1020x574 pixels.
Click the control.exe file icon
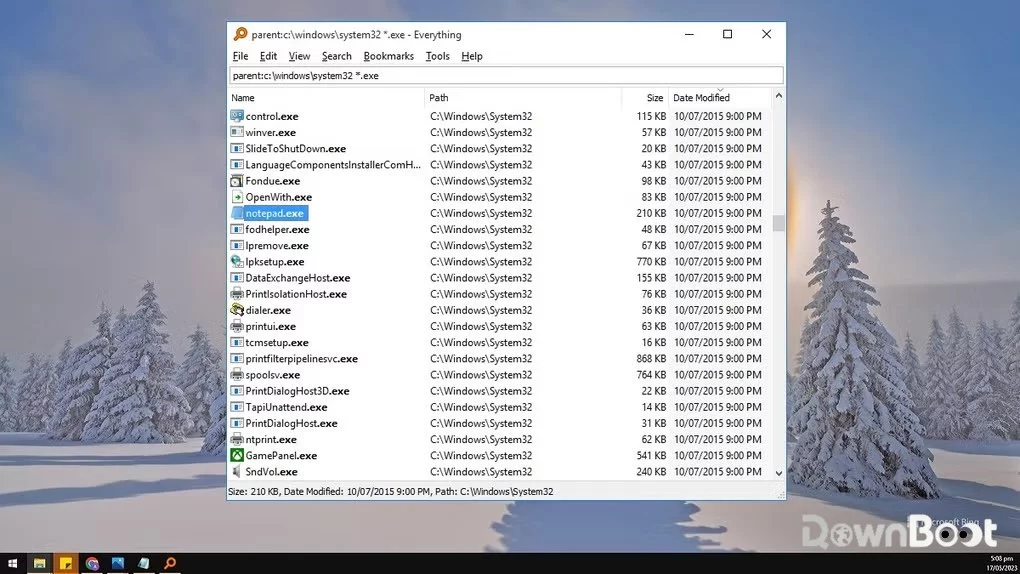pyautogui.click(x=237, y=116)
